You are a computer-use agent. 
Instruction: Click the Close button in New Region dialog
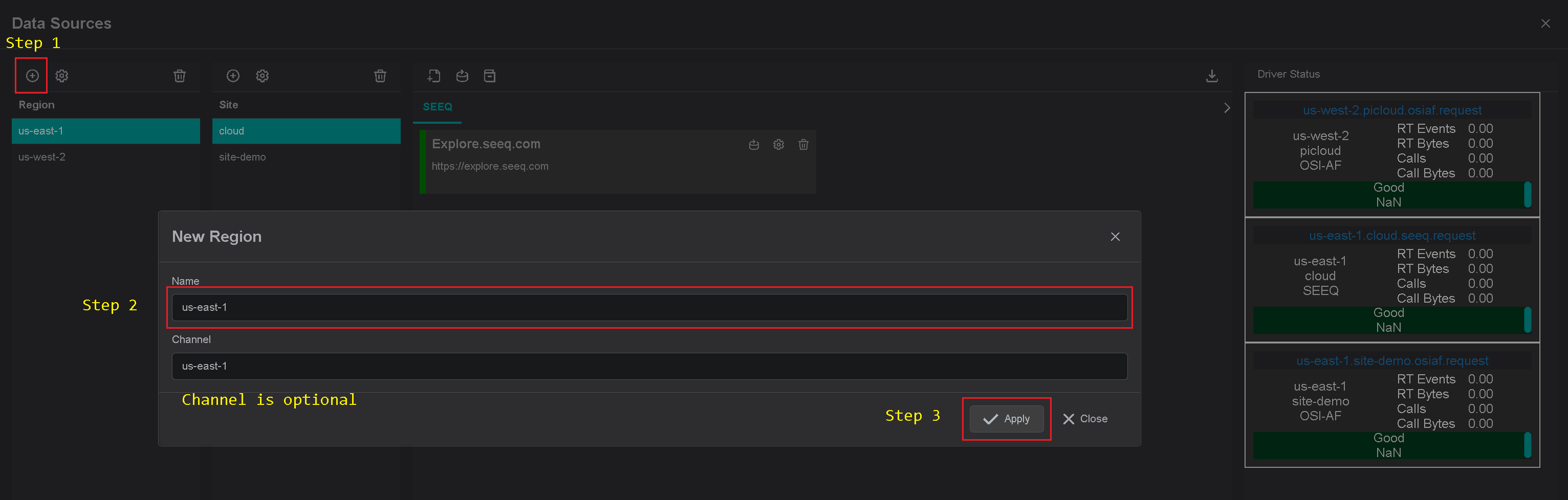coord(1085,419)
